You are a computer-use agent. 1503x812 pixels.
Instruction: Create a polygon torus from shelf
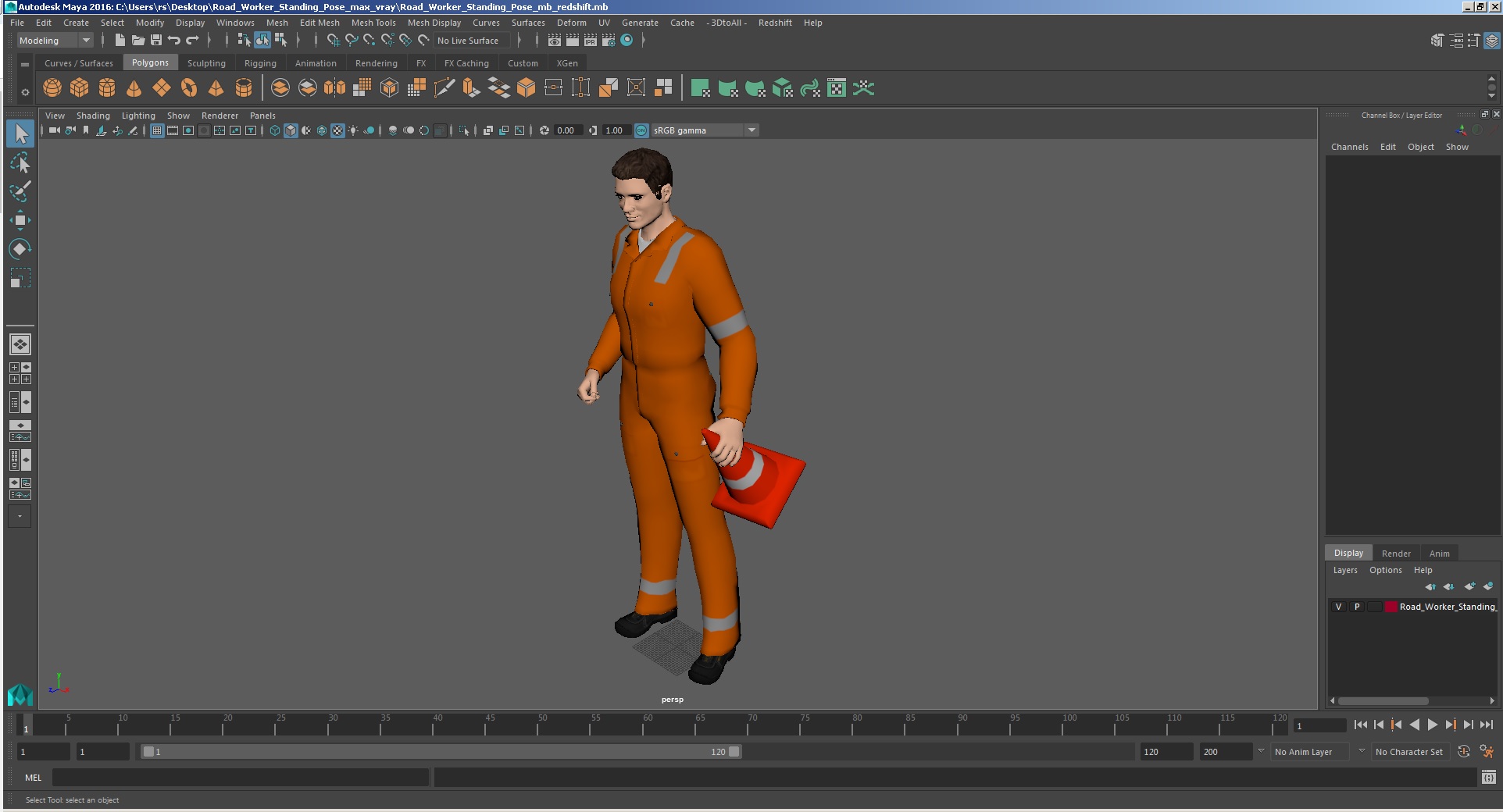point(189,88)
